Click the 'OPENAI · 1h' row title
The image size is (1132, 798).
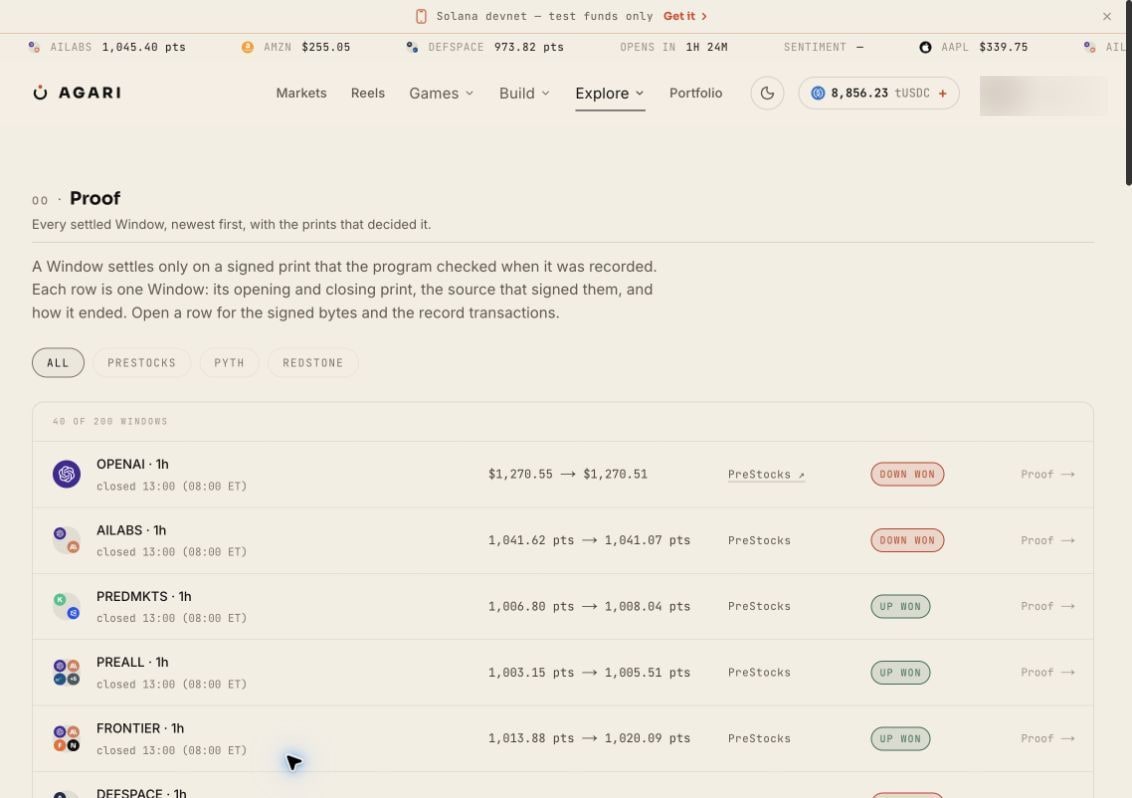click(x=132, y=464)
